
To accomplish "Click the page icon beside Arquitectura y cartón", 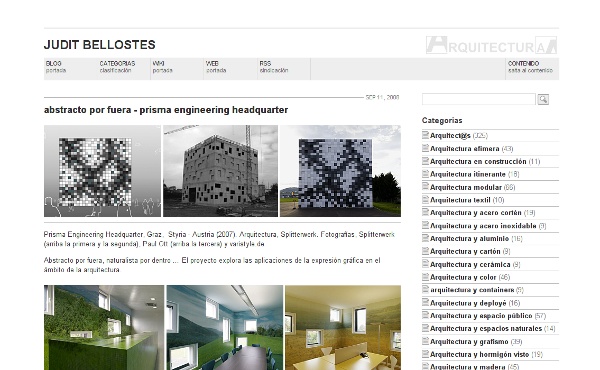I will (x=425, y=251).
